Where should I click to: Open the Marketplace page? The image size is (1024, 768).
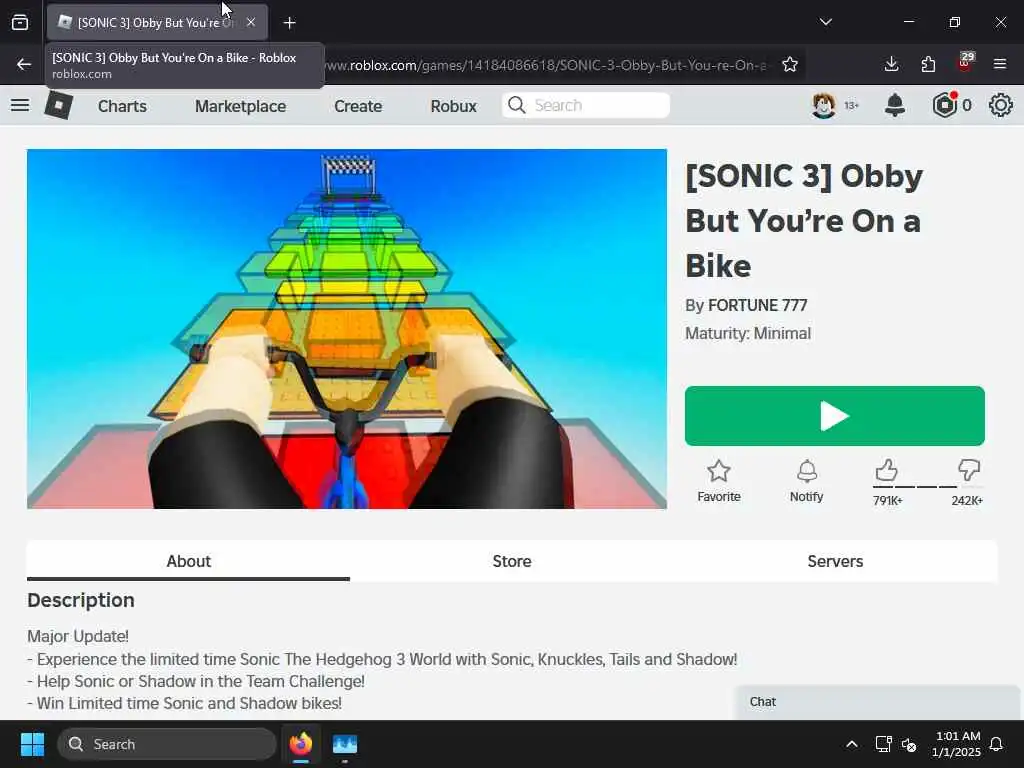pyautogui.click(x=240, y=106)
